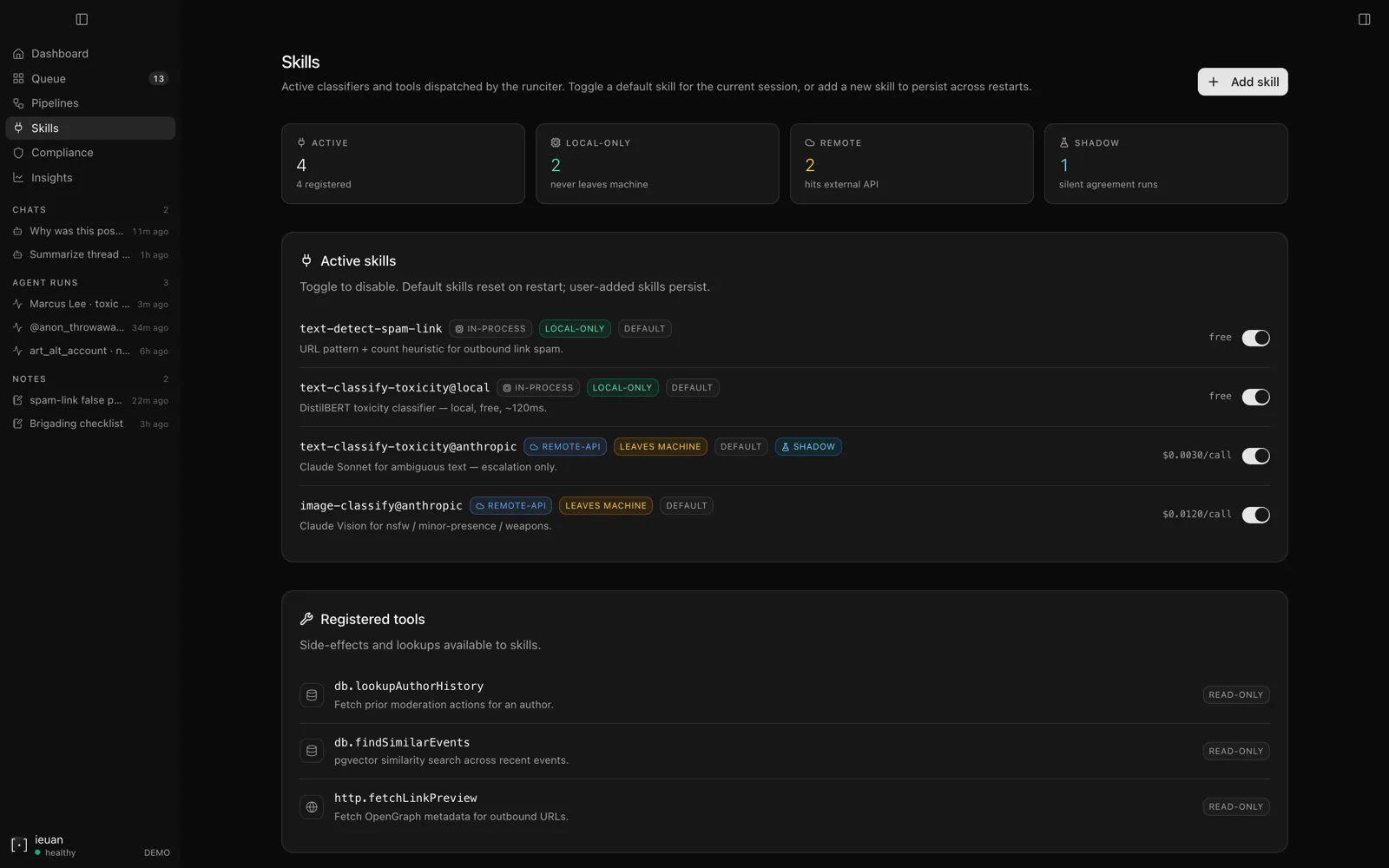Viewport: 1389px width, 868px height.
Task: Click the wrench icon beside Registered tools
Action: [x=306, y=619]
